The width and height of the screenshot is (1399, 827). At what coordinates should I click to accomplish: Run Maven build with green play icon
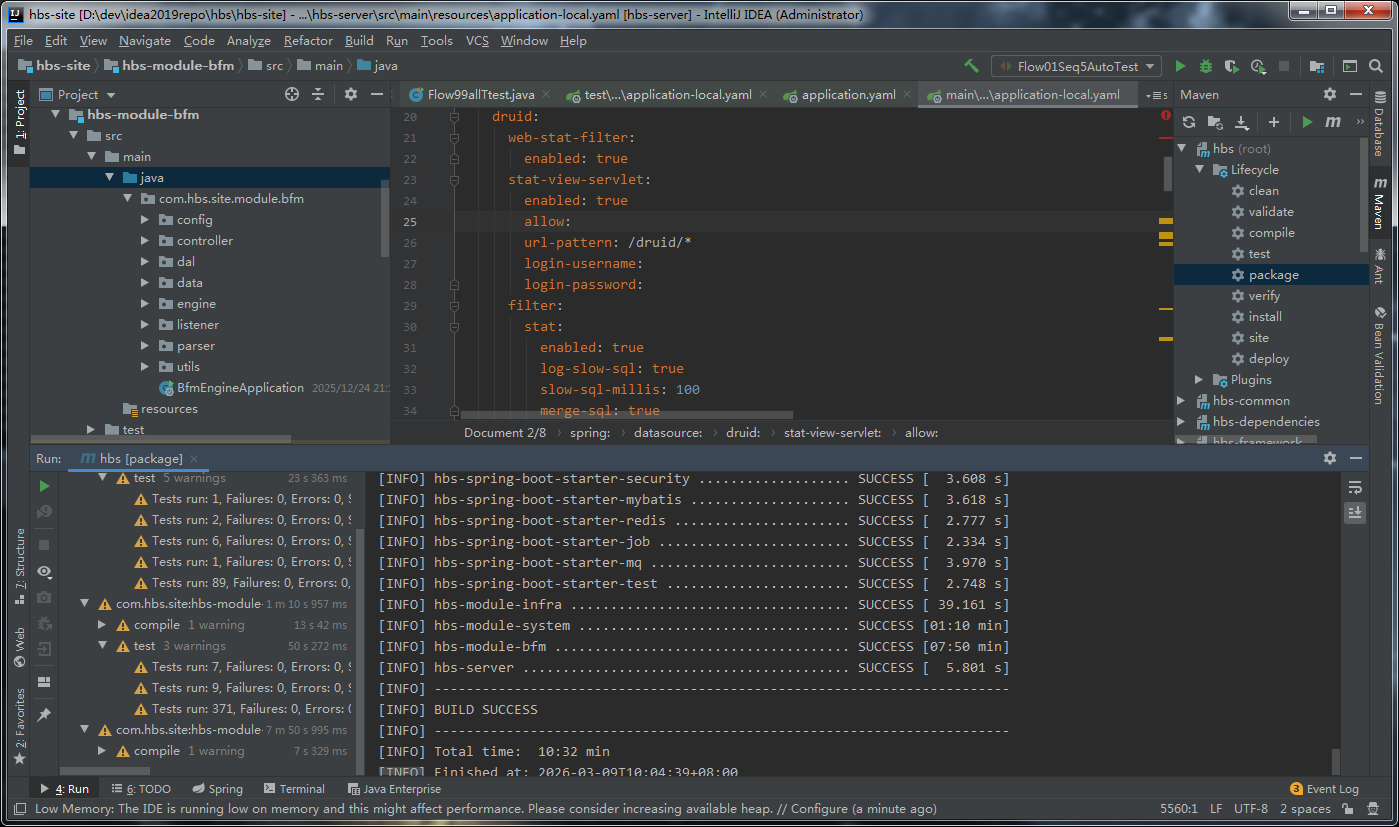(x=1307, y=122)
